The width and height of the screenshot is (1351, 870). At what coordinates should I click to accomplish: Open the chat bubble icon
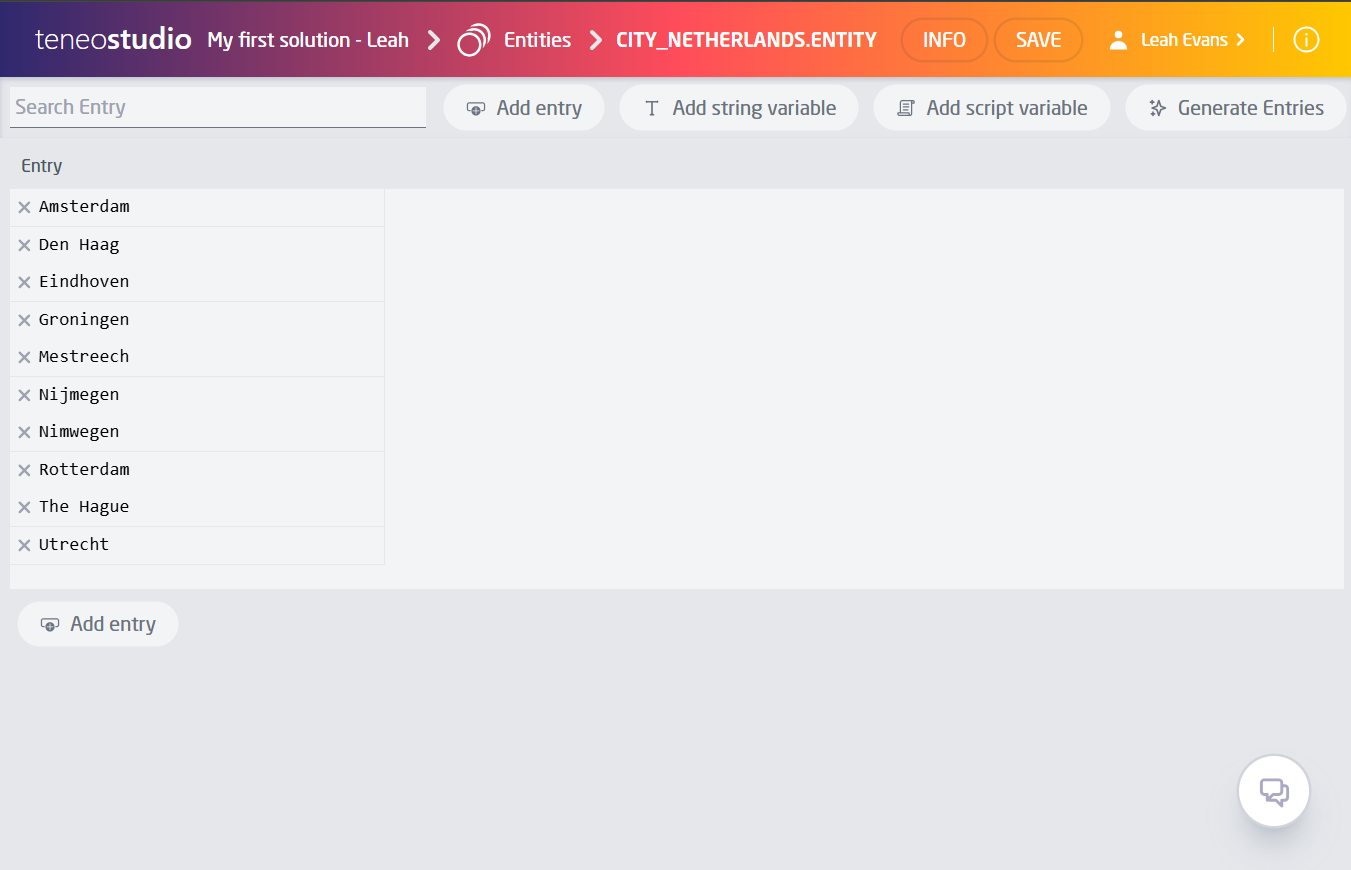click(1273, 792)
